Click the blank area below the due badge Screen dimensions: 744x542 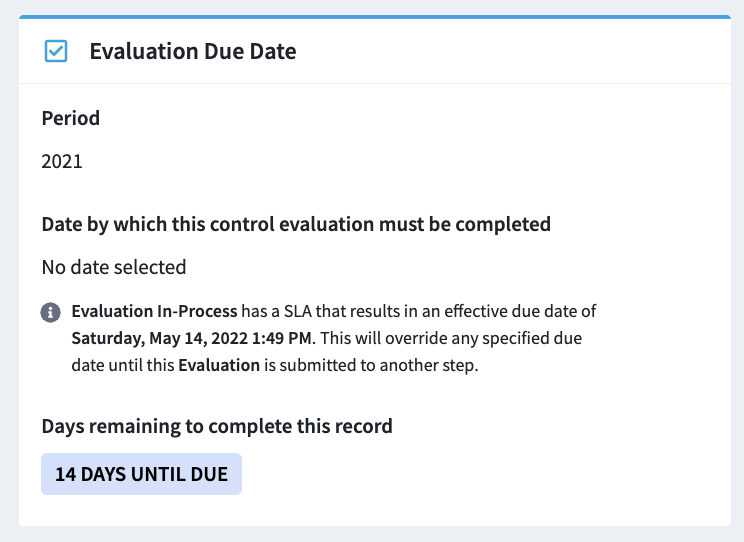(375, 510)
